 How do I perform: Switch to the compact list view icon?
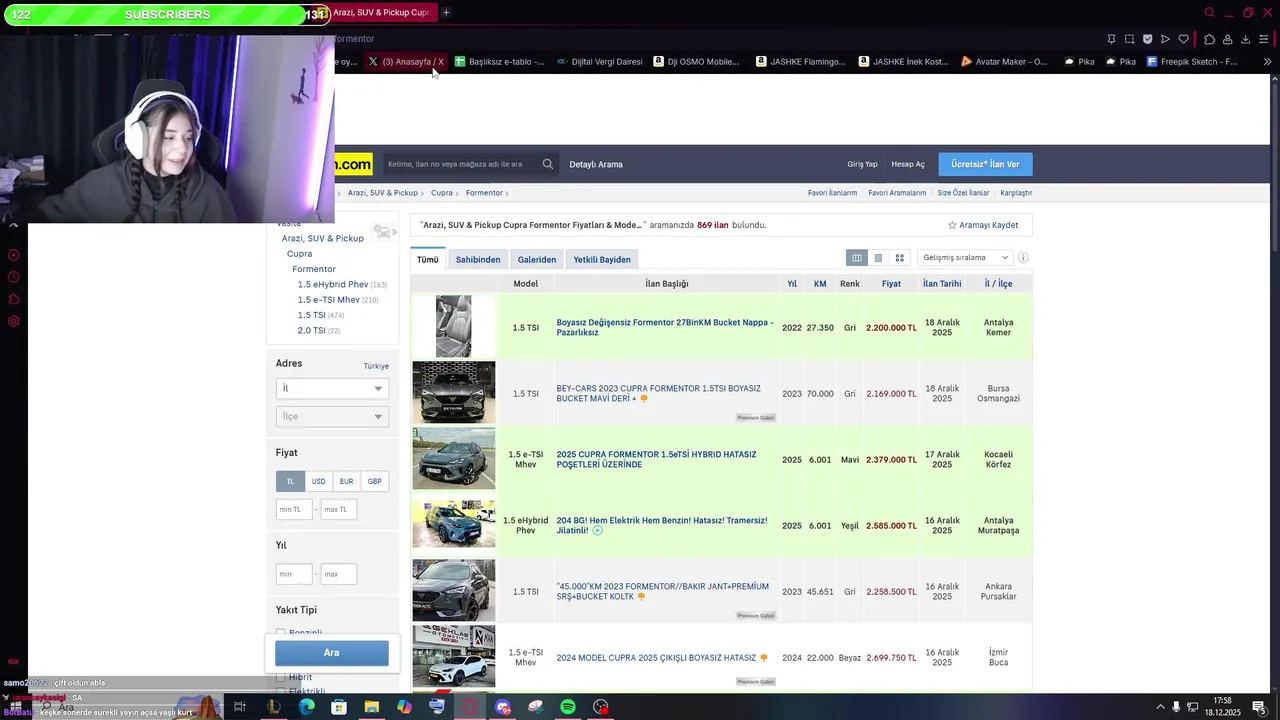(878, 258)
